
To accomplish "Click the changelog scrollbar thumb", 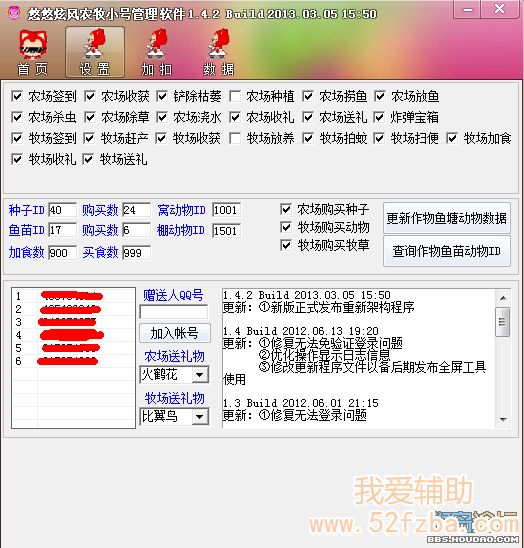I will coord(503,322).
